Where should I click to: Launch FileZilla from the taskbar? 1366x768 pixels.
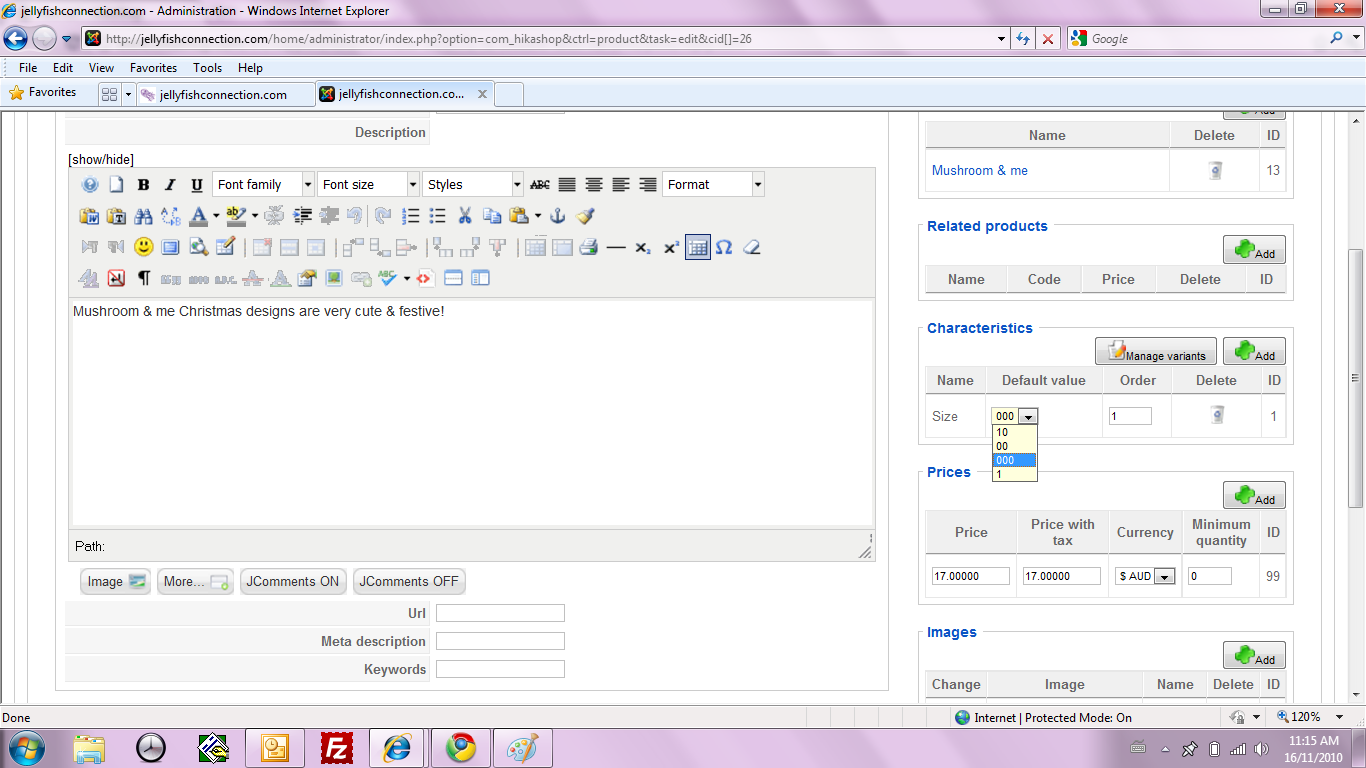tap(337, 748)
